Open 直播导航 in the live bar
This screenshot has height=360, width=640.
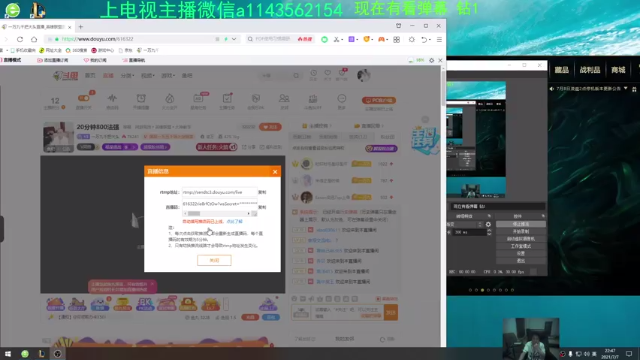point(133,60)
